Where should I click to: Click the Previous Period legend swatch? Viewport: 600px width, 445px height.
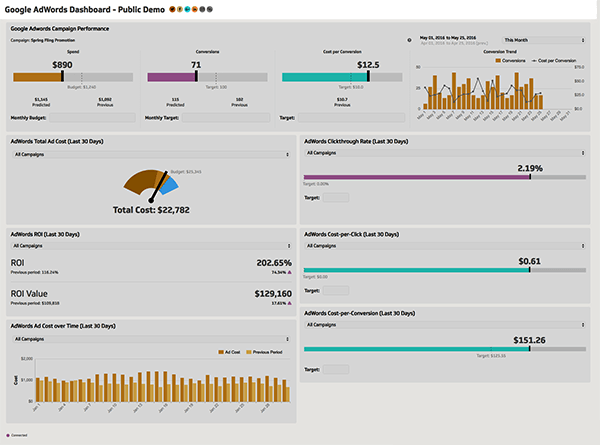tap(249, 352)
